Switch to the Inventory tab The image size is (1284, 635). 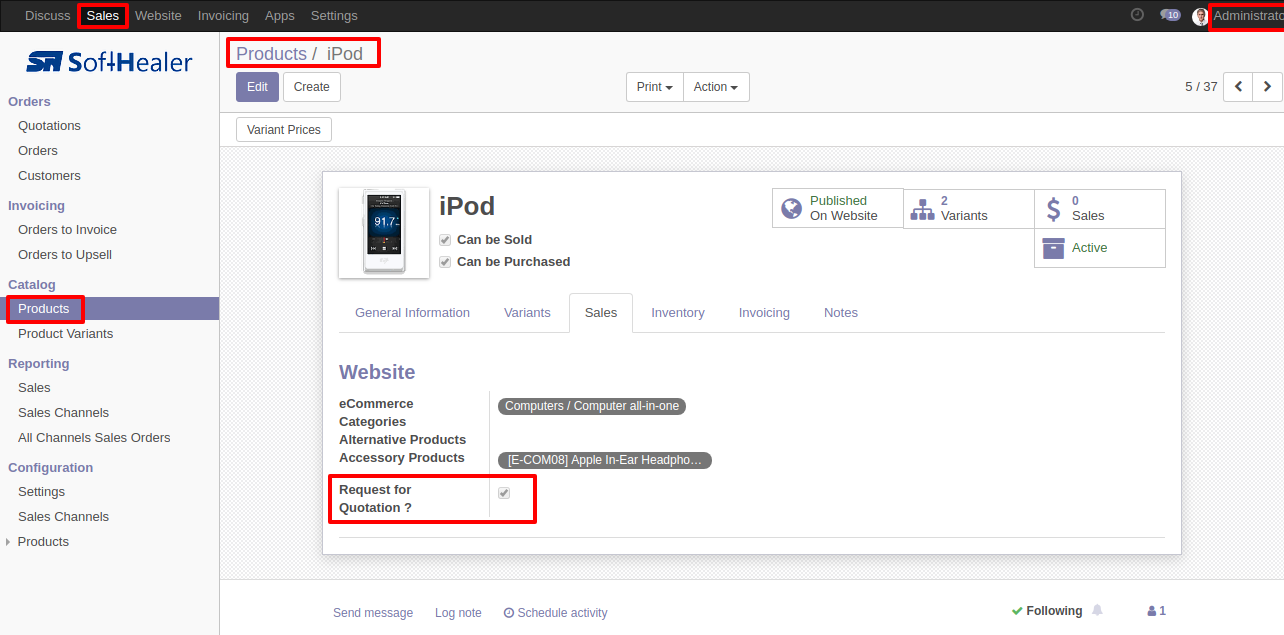pyautogui.click(x=678, y=313)
